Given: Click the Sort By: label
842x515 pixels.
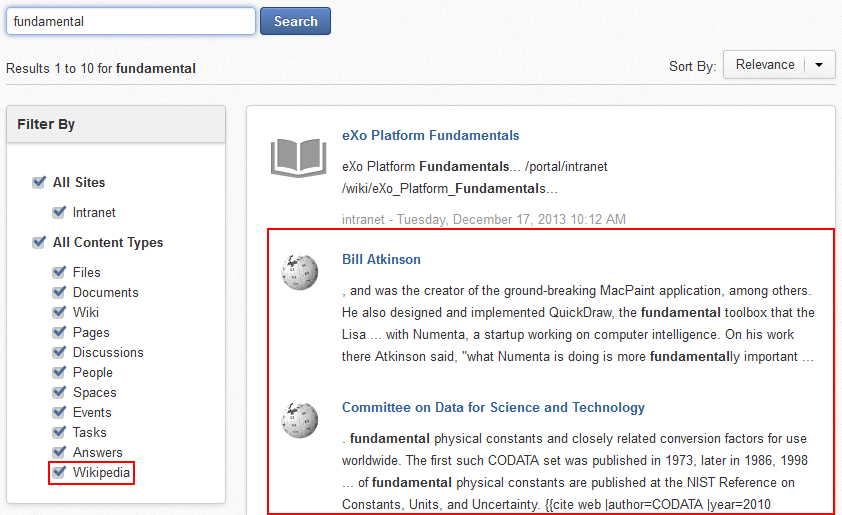Looking at the screenshot, I should pos(693,66).
